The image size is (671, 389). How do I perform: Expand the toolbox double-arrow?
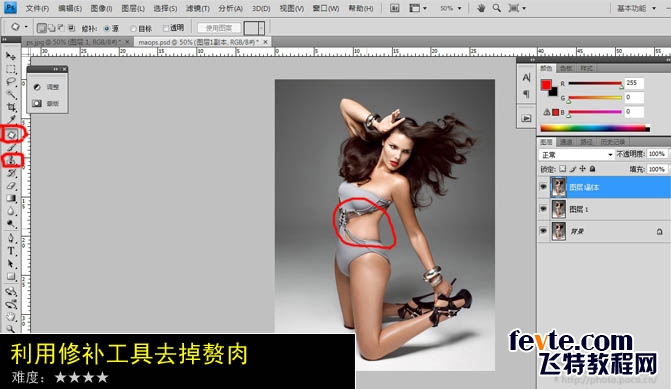(x=5, y=39)
